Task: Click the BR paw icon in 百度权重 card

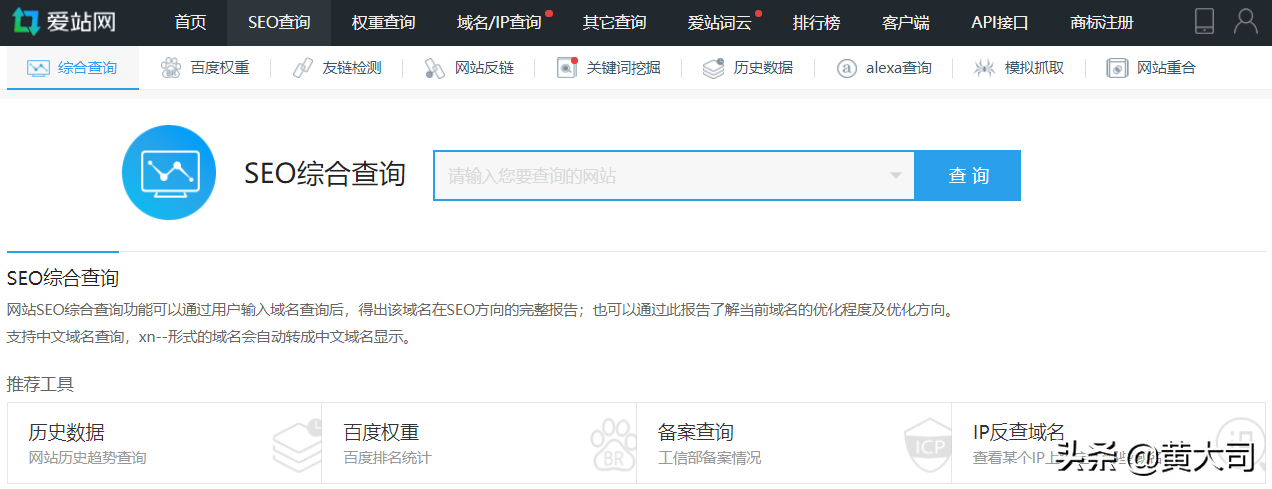Action: click(612, 444)
